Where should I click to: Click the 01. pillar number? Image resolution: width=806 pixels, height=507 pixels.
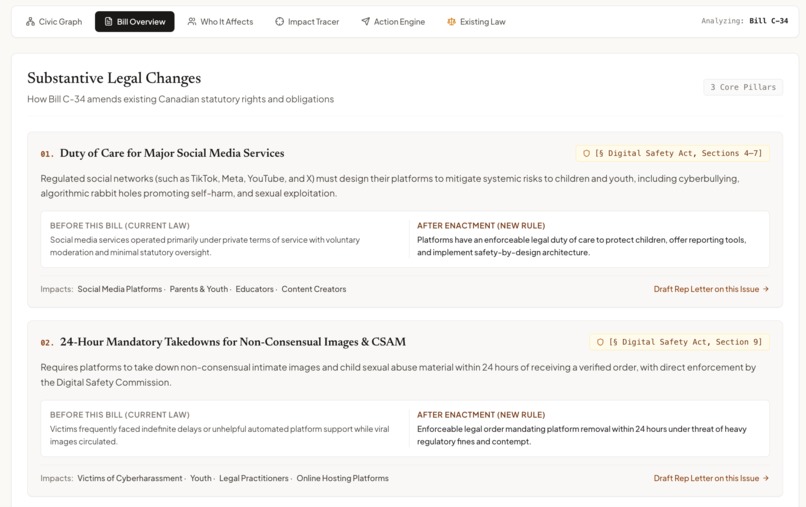click(x=47, y=154)
